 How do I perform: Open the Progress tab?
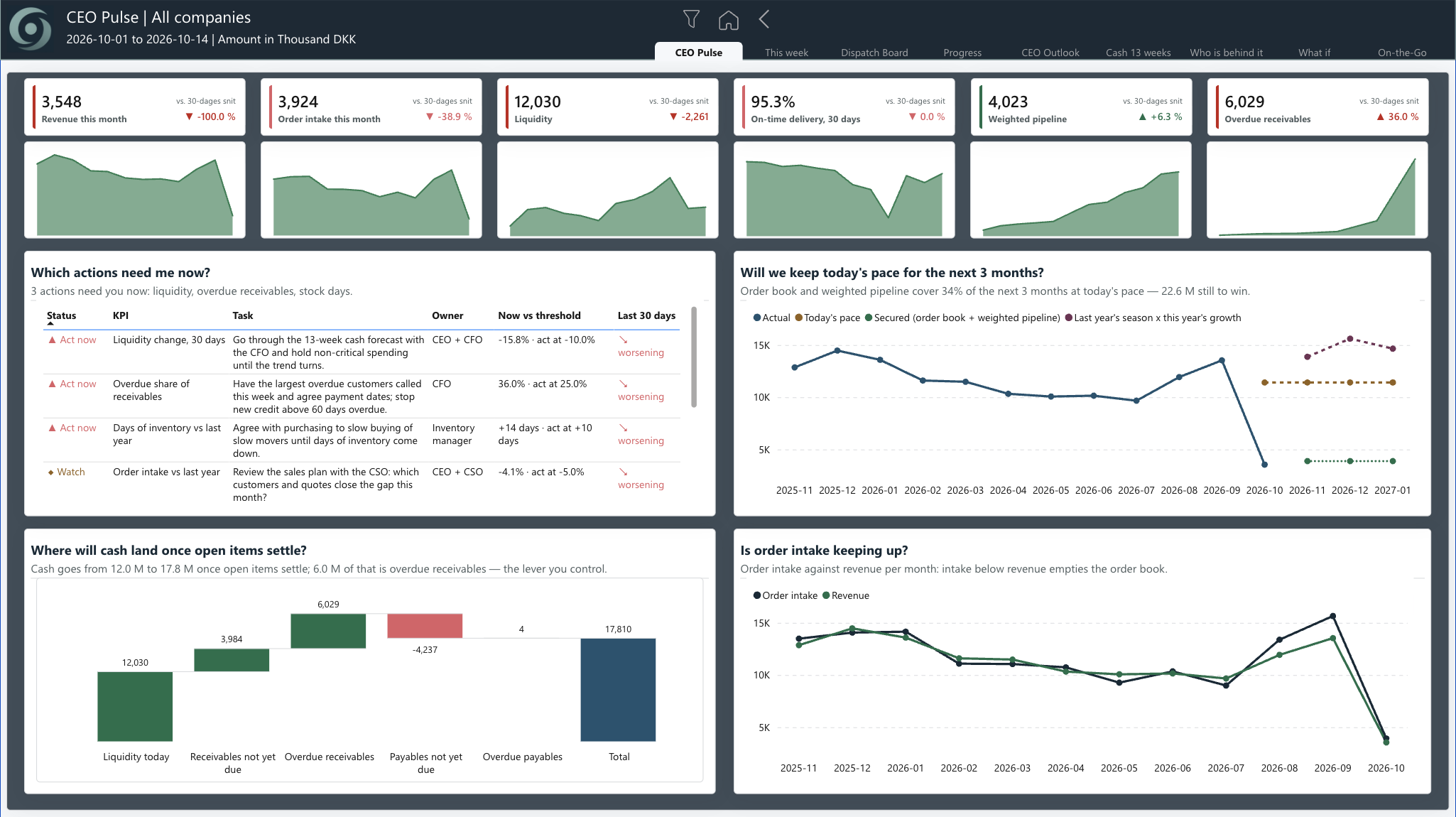click(962, 53)
